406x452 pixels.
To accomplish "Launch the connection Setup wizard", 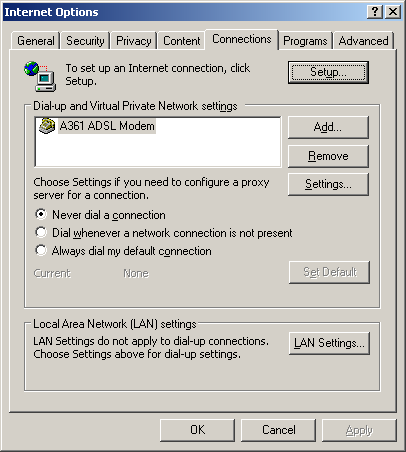I will (x=328, y=72).
